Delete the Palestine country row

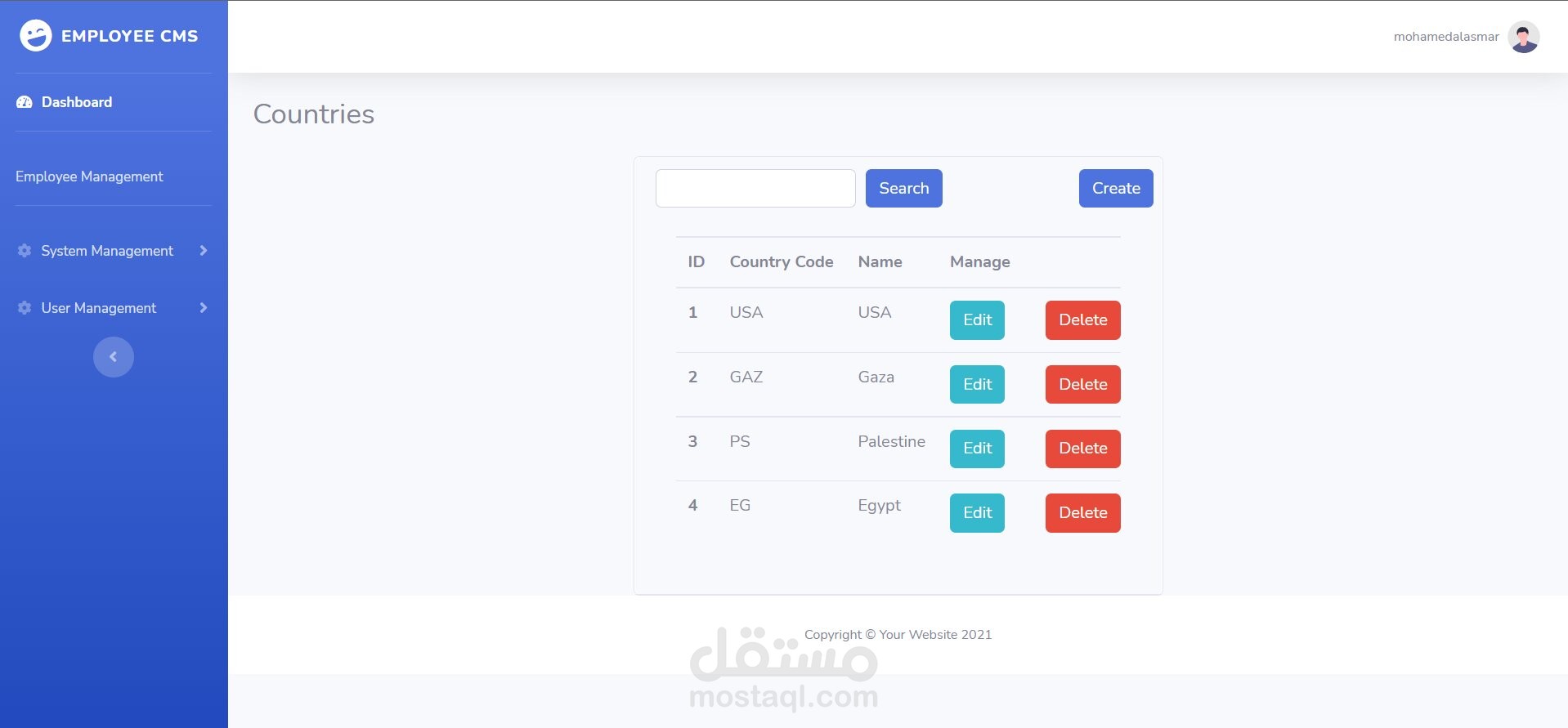tap(1083, 449)
